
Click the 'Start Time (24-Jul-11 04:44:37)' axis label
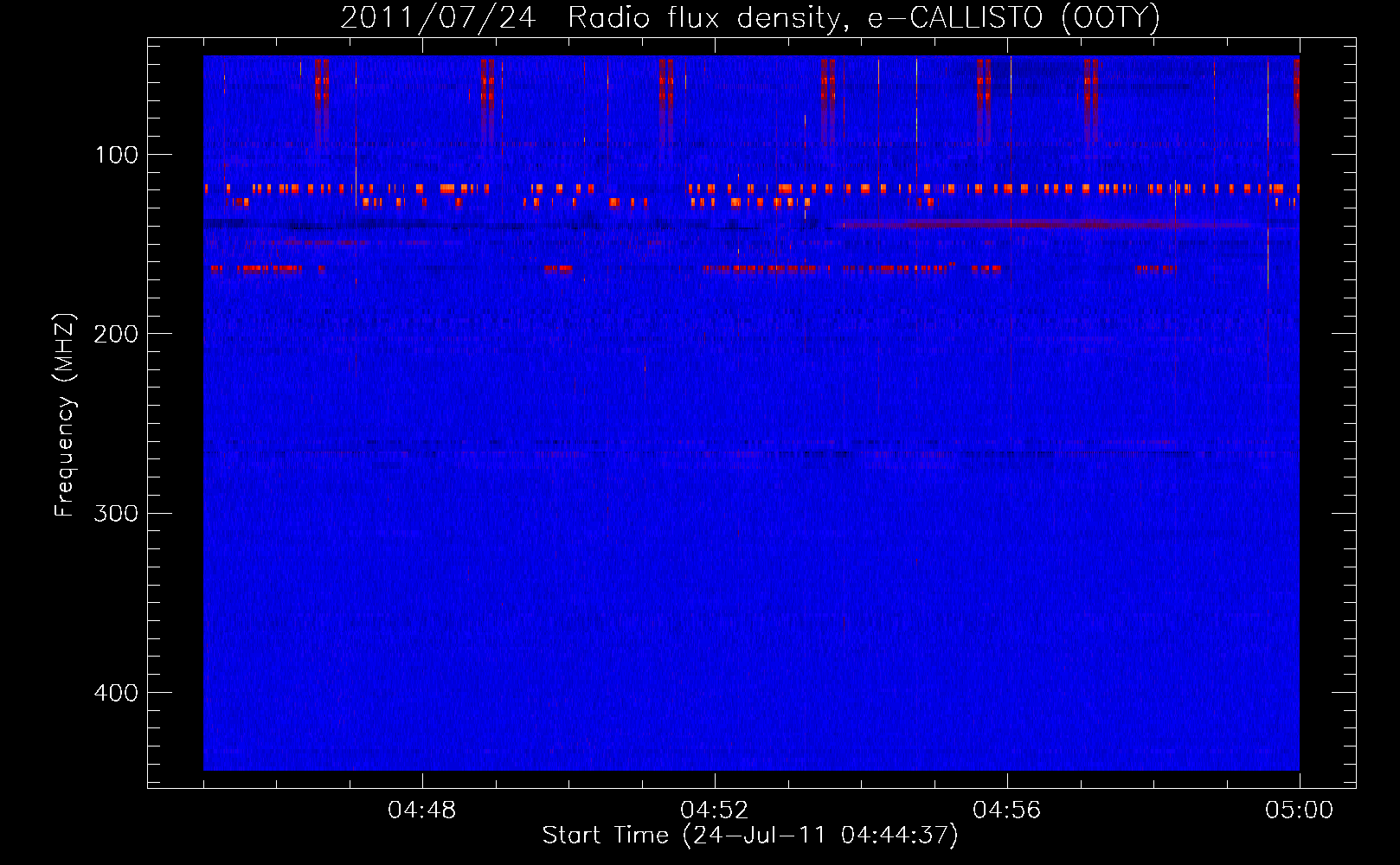[750, 836]
